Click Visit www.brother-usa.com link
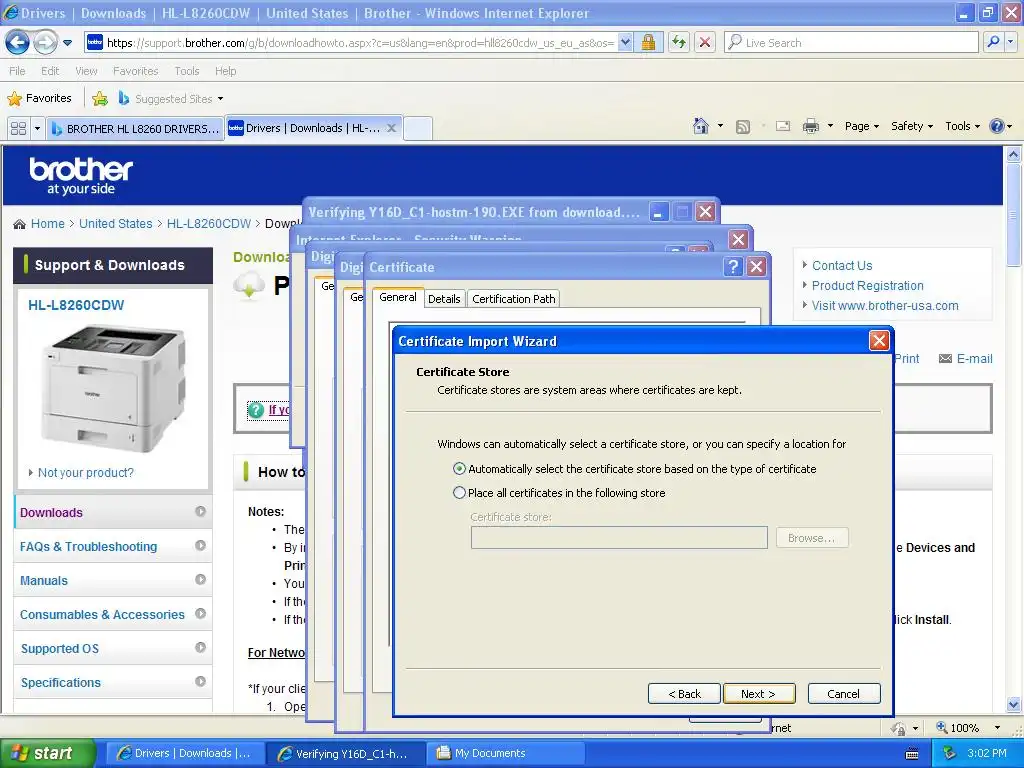This screenshot has width=1024, height=768. pos(885,306)
